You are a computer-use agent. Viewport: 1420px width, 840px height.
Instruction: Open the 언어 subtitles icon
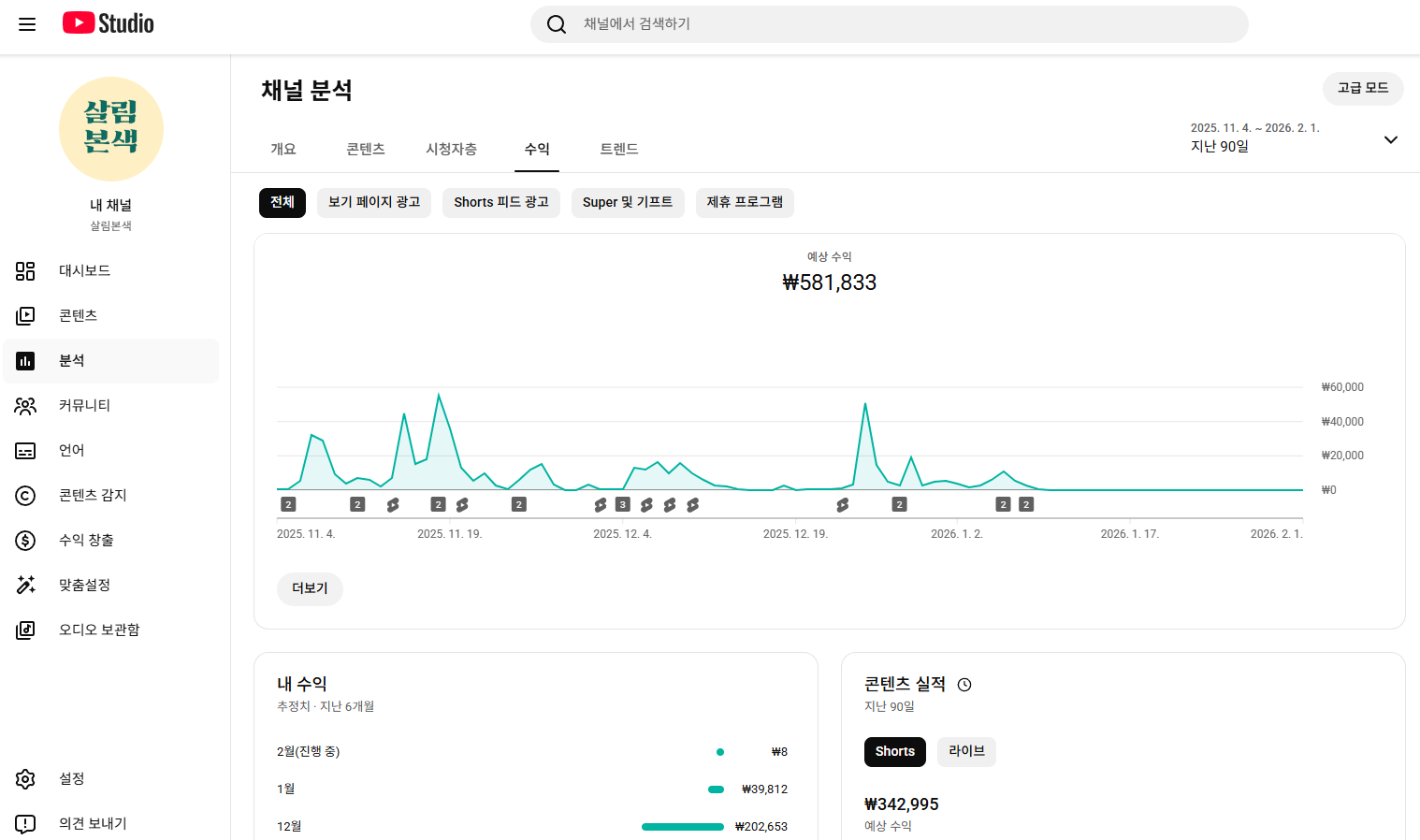[x=25, y=451]
